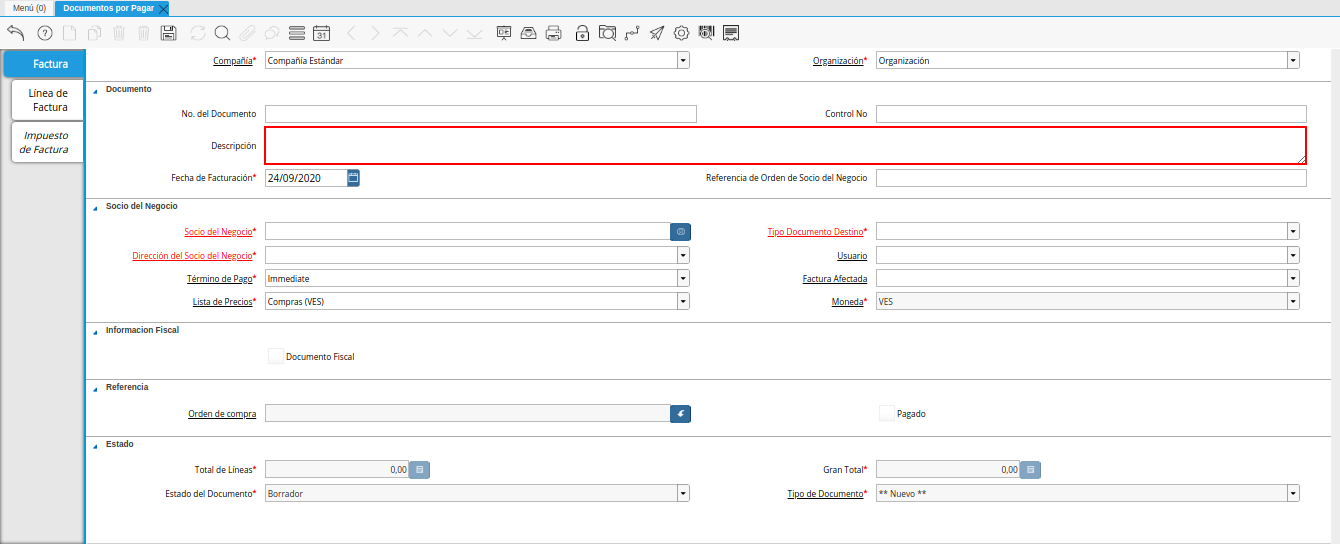The width and height of the screenshot is (1340, 545).
Task: Click the gear process icon in toolbar
Action: (x=682, y=33)
